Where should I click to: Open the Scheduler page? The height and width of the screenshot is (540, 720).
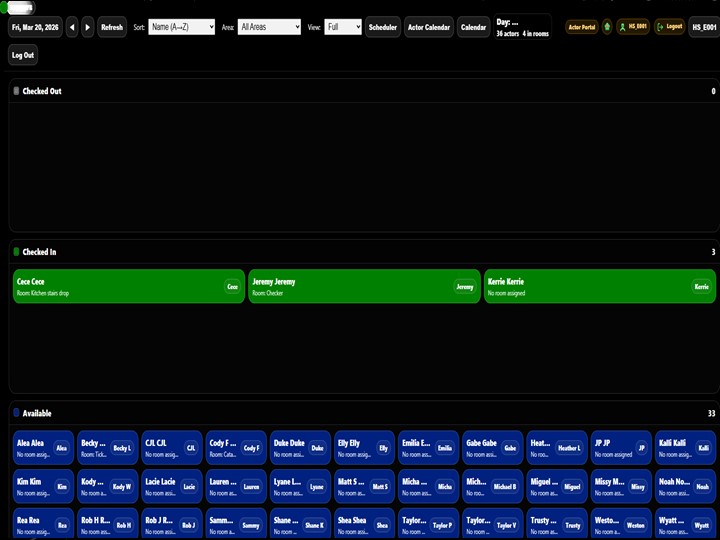click(382, 27)
